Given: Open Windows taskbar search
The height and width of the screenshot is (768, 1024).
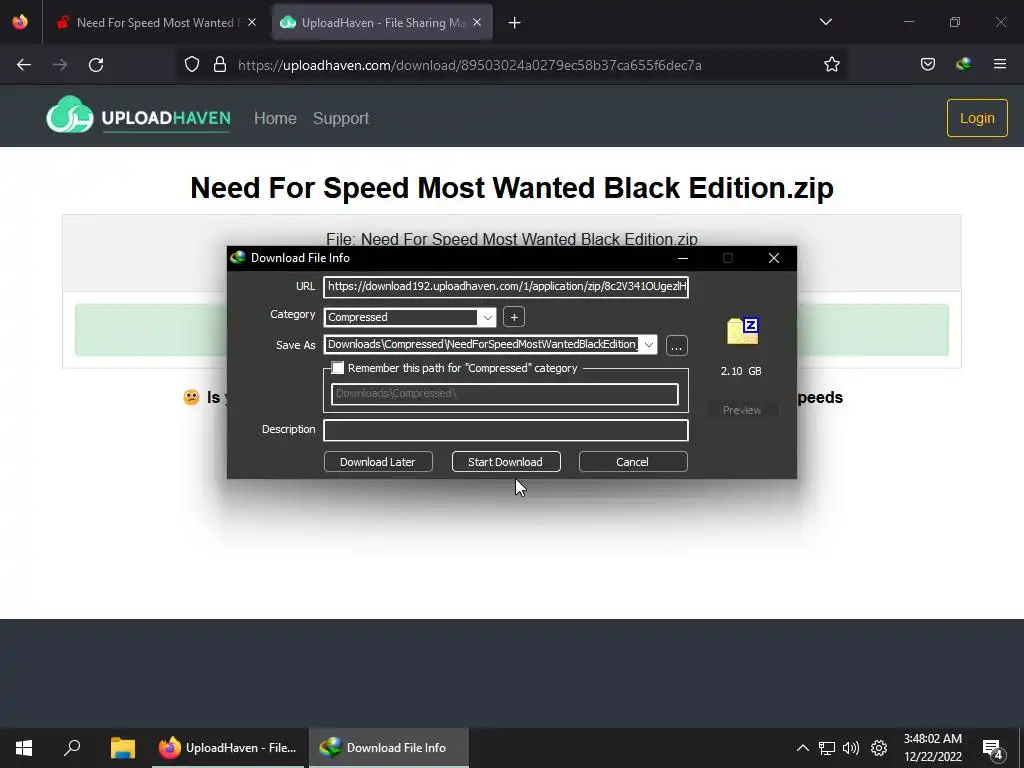Looking at the screenshot, I should [72, 748].
